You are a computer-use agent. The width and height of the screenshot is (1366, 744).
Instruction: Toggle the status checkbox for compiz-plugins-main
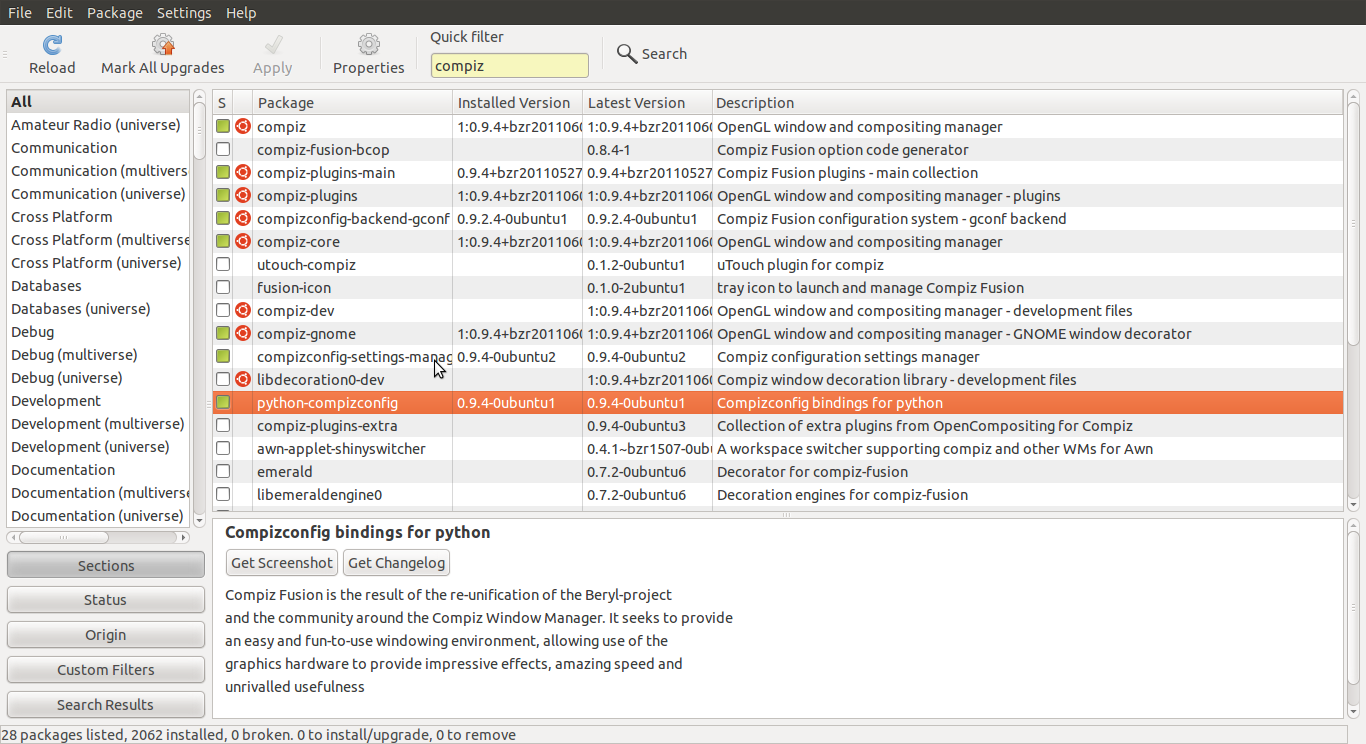tap(223, 173)
